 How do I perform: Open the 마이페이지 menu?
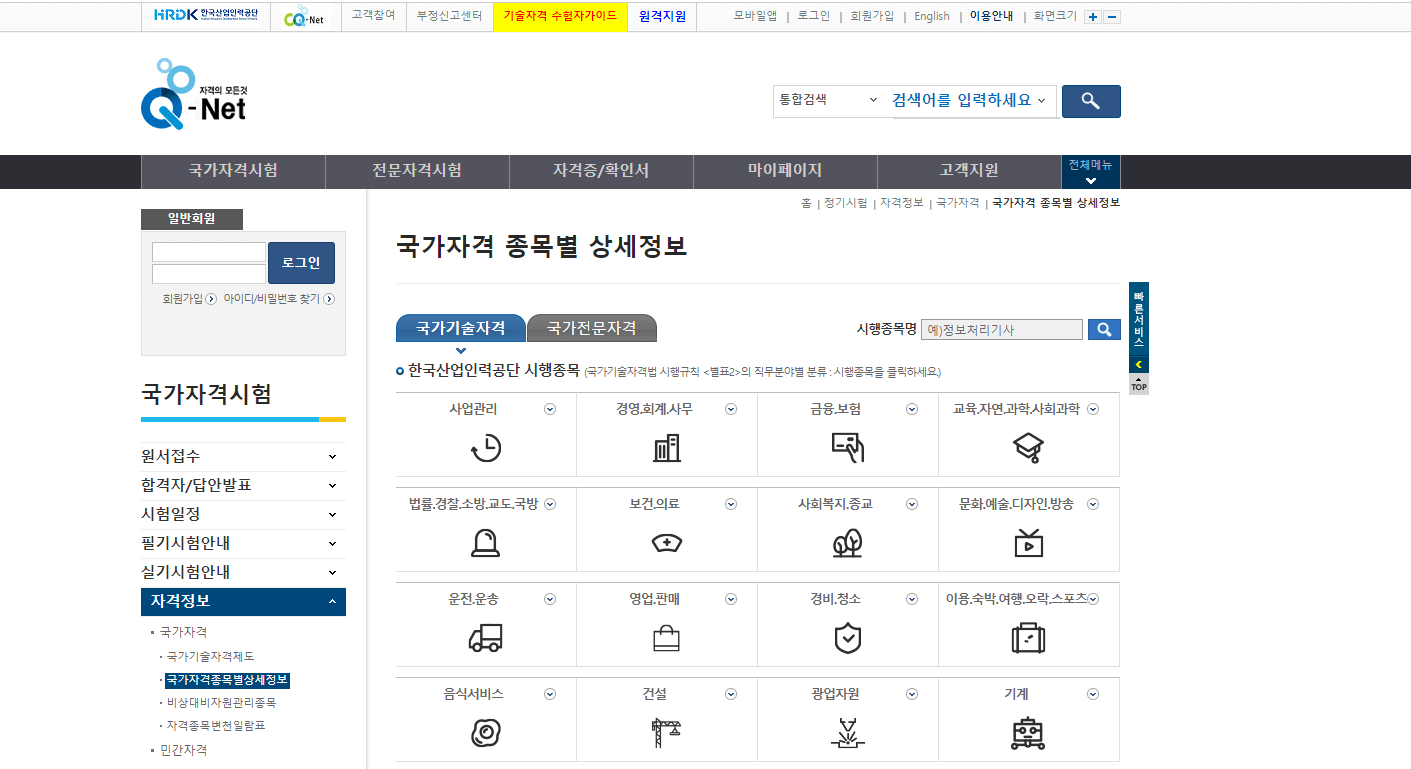[784, 171]
